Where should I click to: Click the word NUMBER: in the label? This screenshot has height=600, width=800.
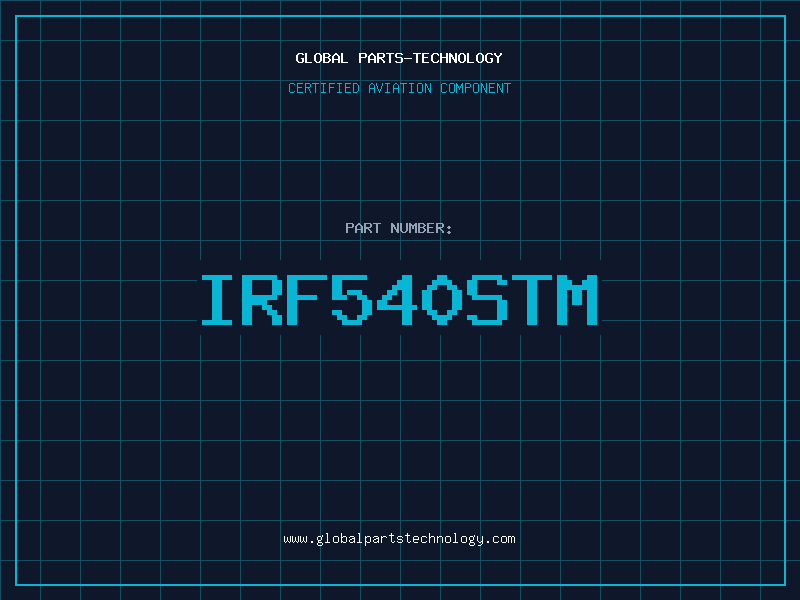point(420,228)
